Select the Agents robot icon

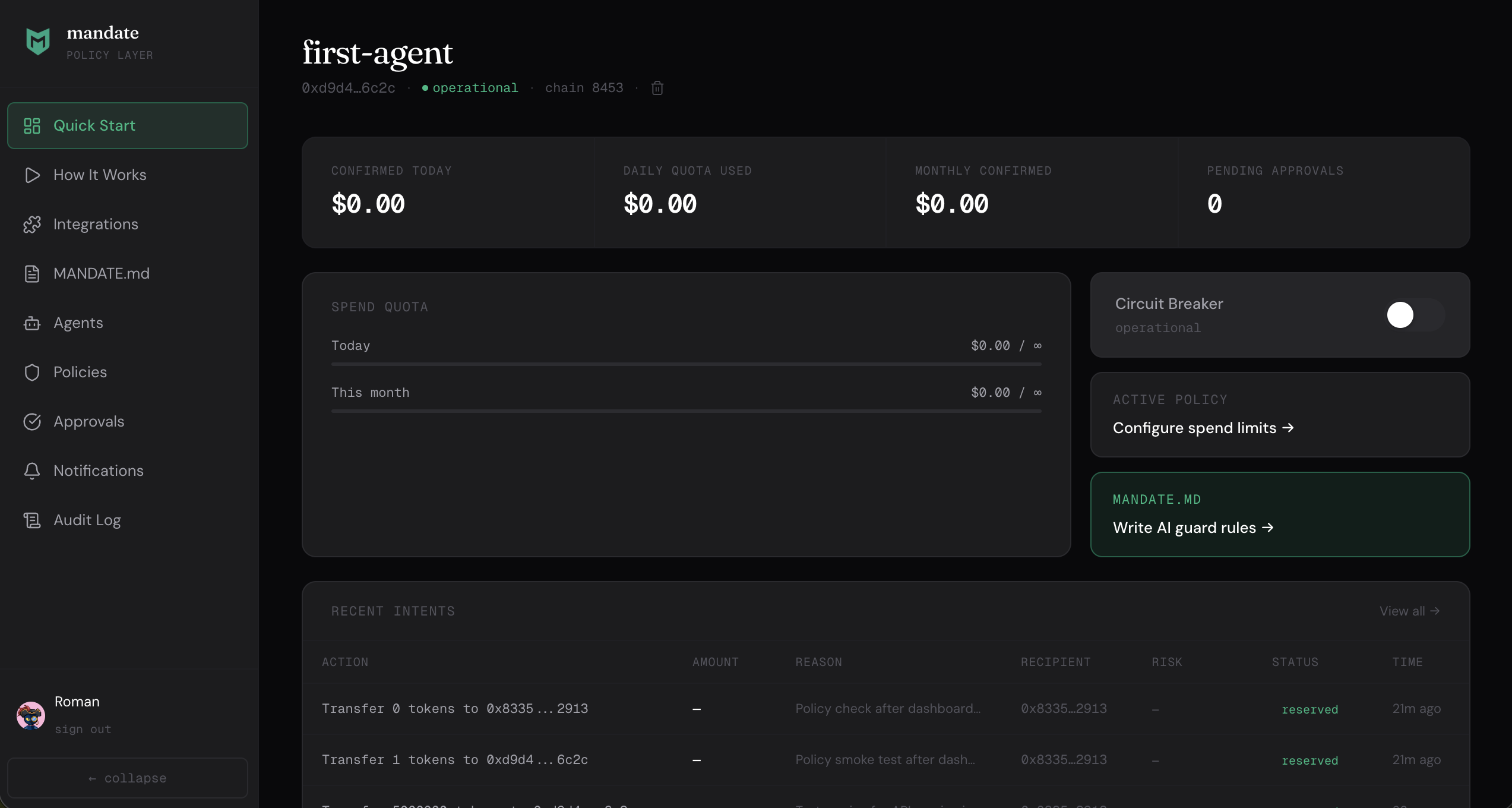(x=32, y=323)
